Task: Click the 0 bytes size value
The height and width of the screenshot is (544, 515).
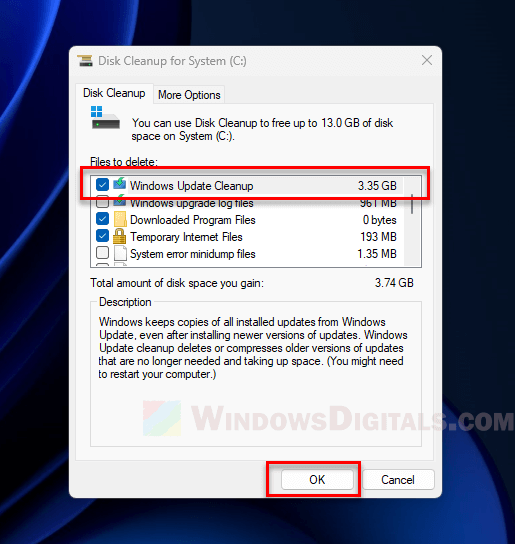Action: [380, 220]
